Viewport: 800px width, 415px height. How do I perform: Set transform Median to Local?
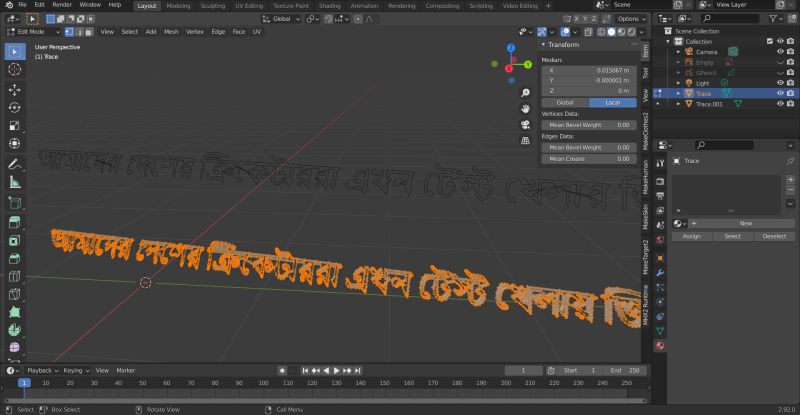coord(613,103)
